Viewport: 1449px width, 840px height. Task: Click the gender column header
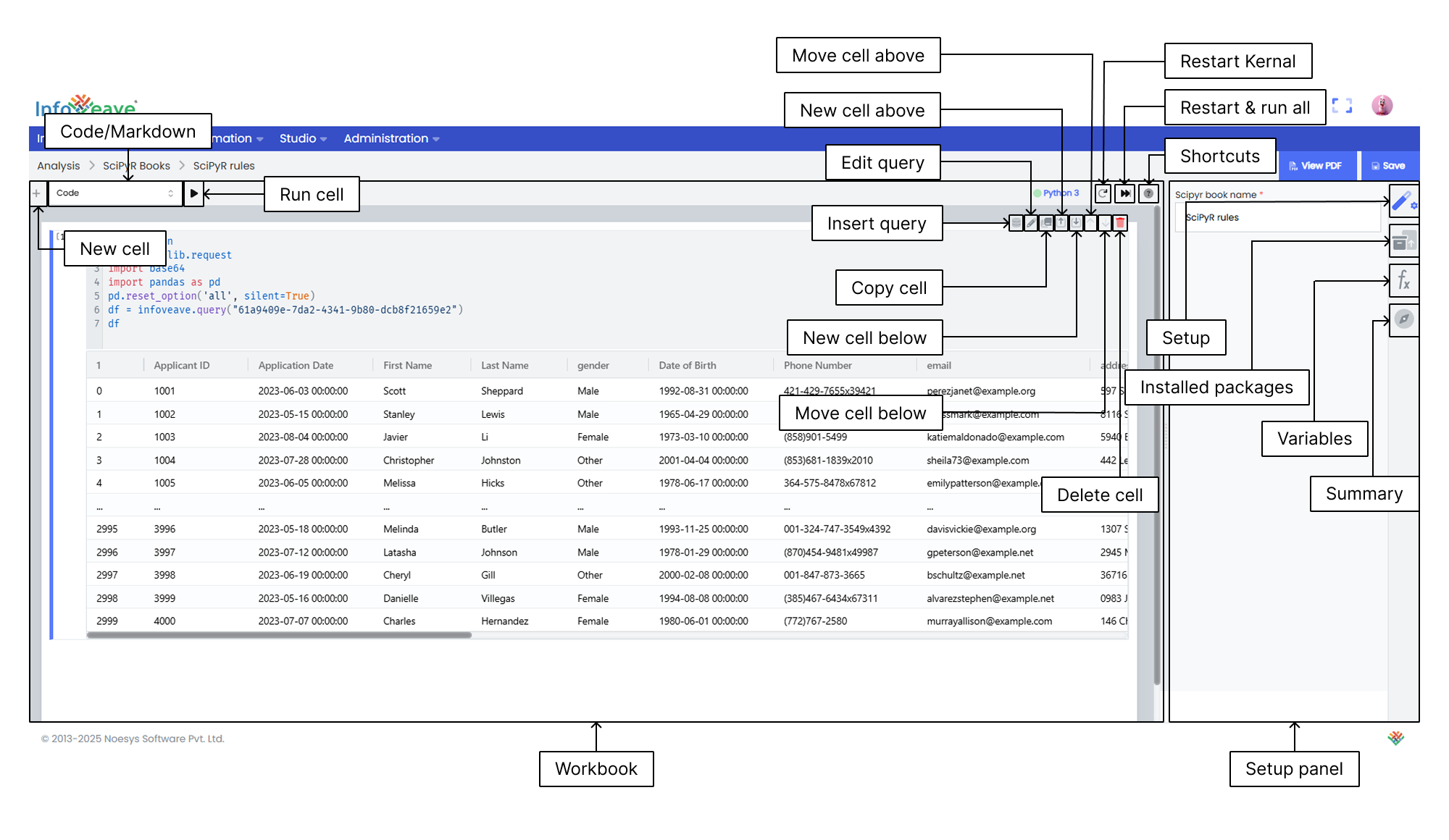pos(593,366)
